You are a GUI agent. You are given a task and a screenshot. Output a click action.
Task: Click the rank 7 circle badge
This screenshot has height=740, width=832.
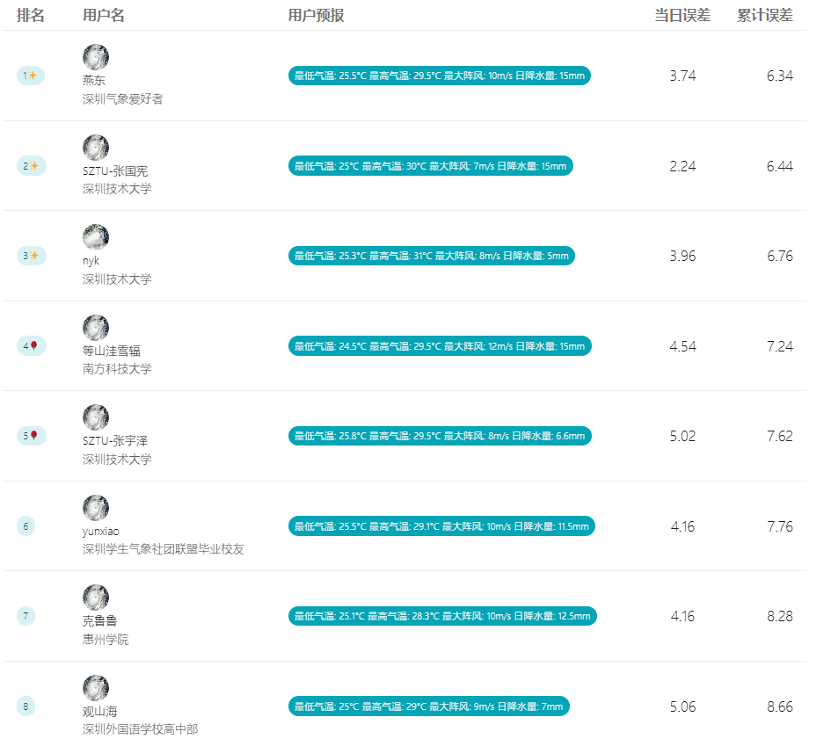coord(25,616)
